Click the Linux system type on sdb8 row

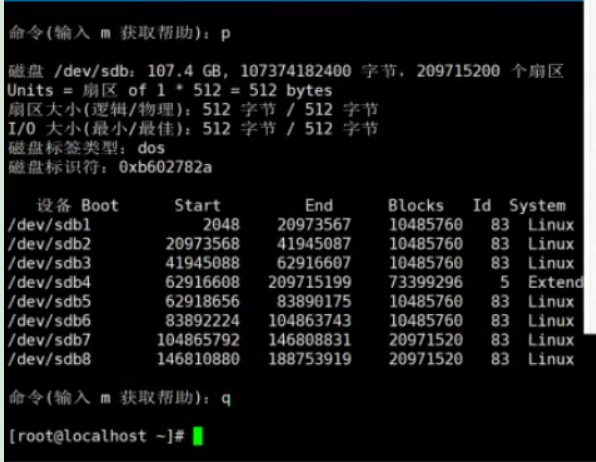pos(551,359)
